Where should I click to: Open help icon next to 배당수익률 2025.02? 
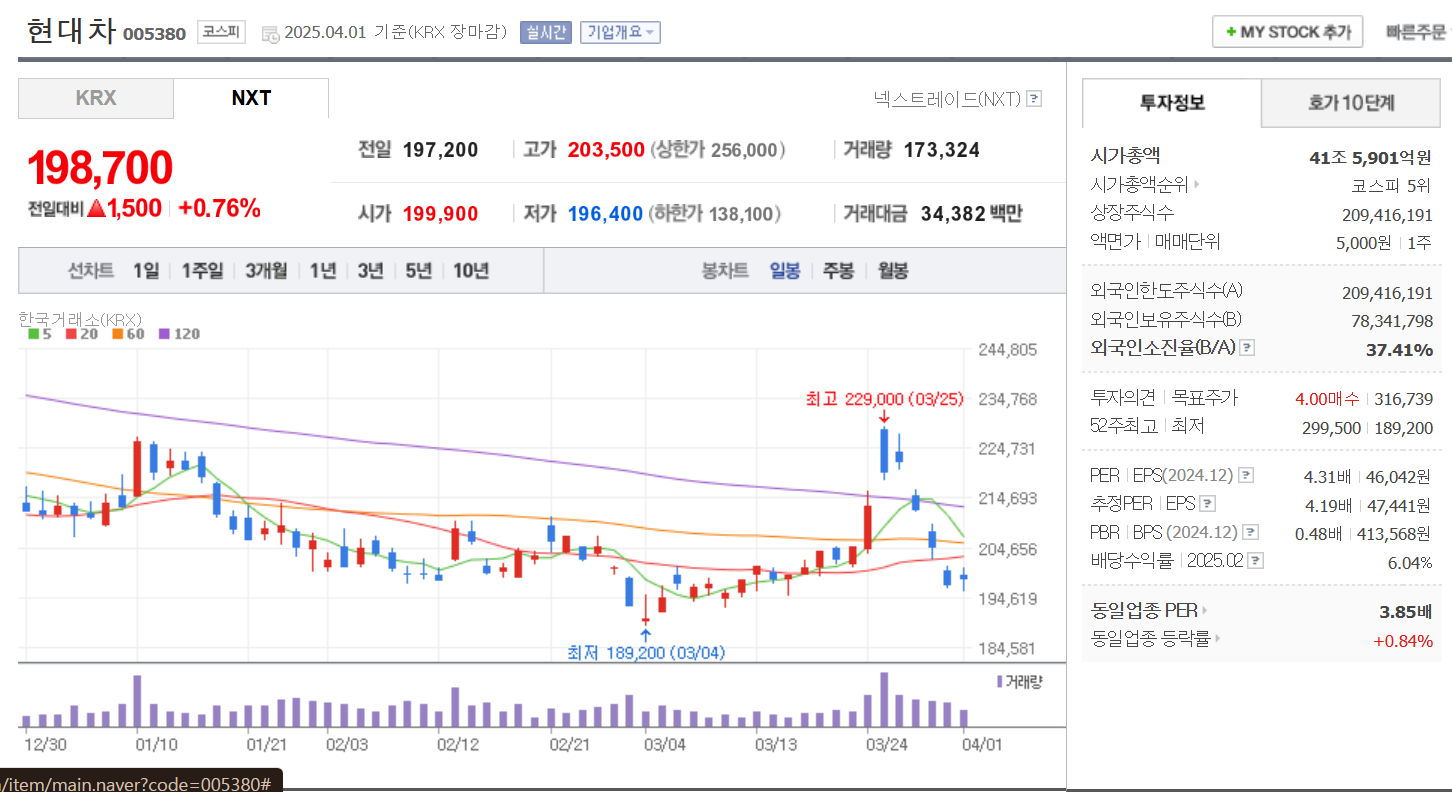1256,561
